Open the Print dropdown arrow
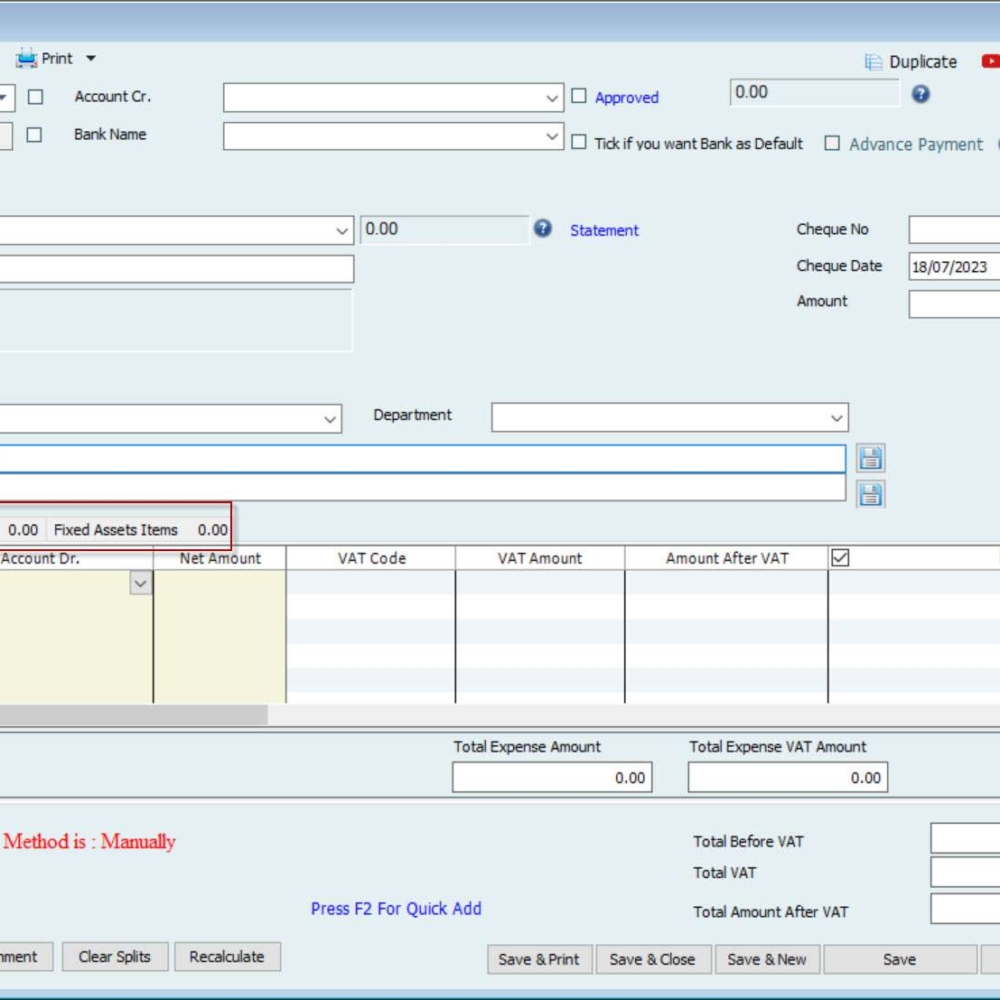The width and height of the screenshot is (1000, 1000). click(91, 59)
